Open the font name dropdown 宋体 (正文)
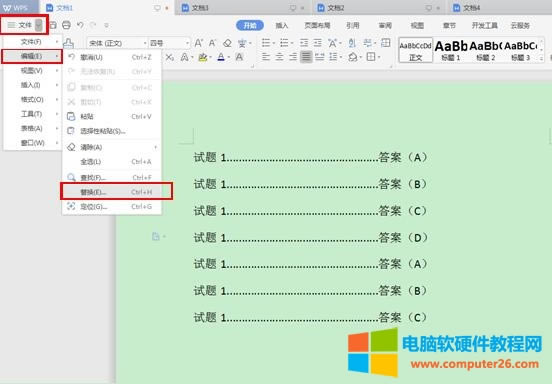552x384 pixels. pos(117,43)
